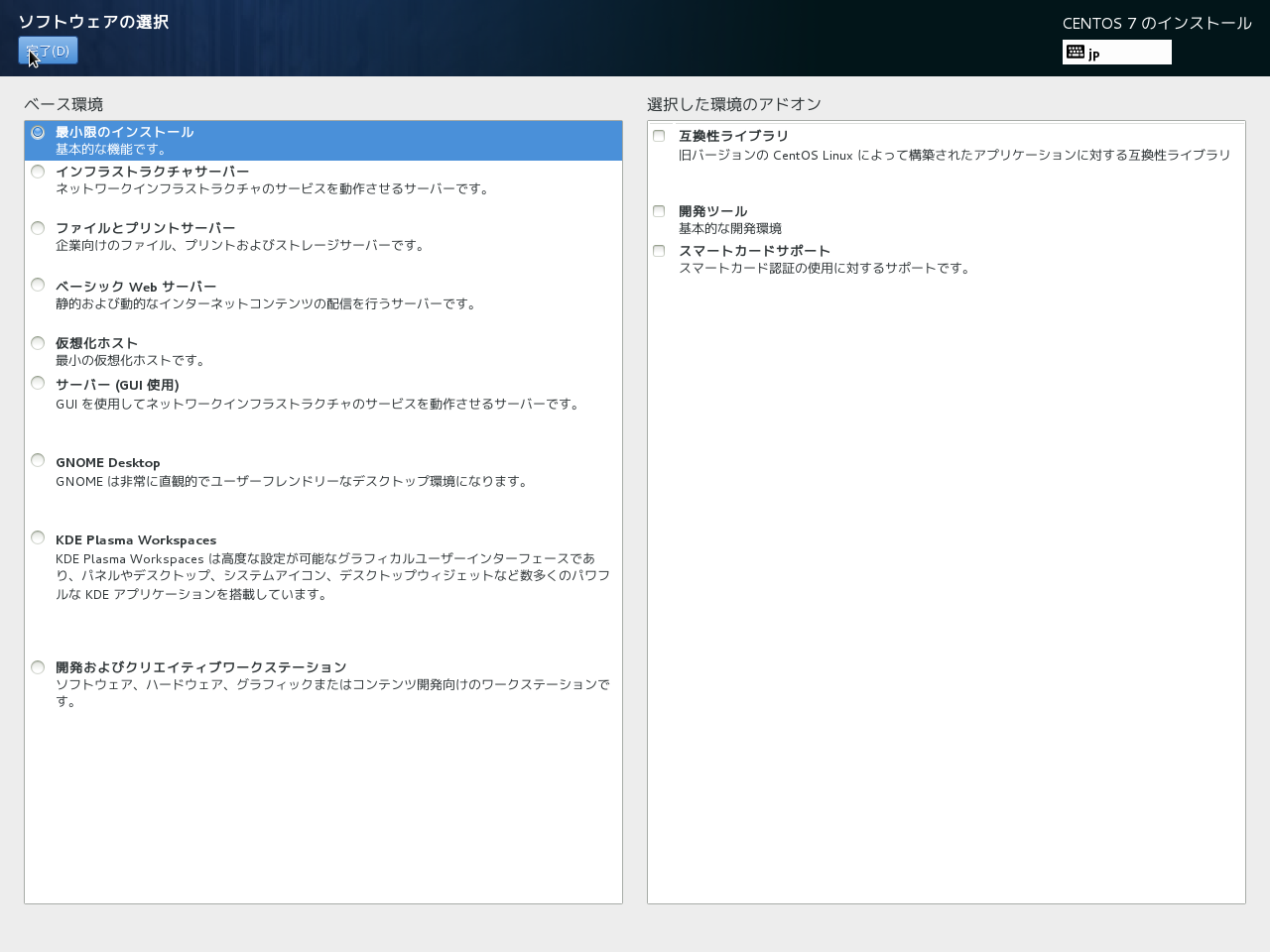Enable 互換性ライブラリ checkbox
The image size is (1270, 952).
[x=659, y=136]
